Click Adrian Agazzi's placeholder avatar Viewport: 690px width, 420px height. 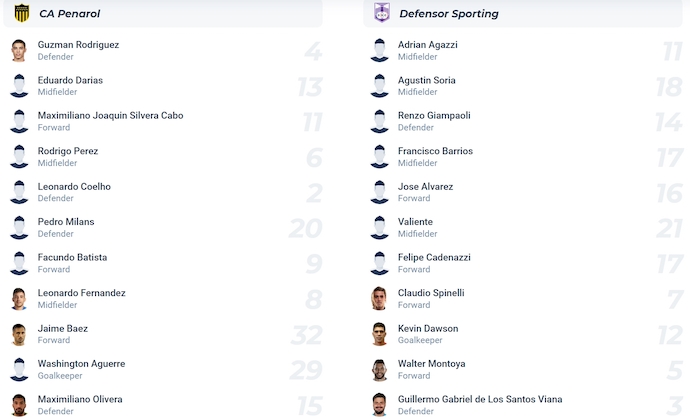(379, 51)
